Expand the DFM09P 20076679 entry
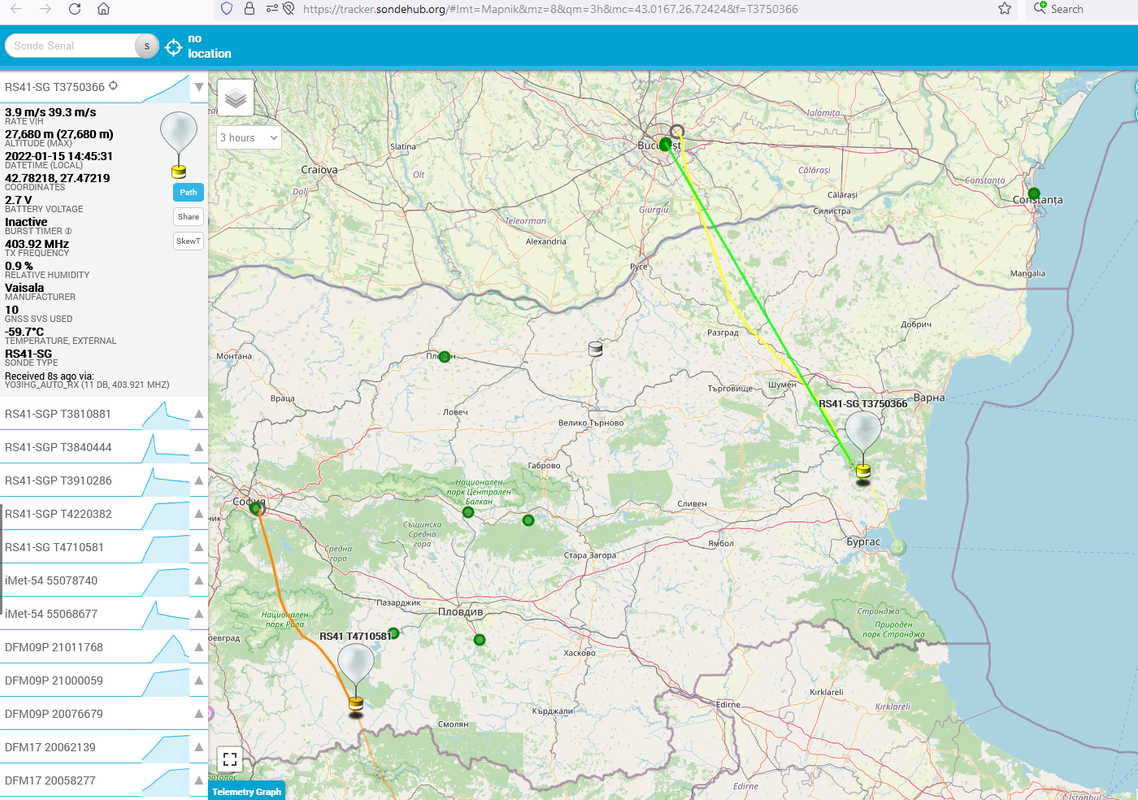The image size is (1138, 800). 199,714
